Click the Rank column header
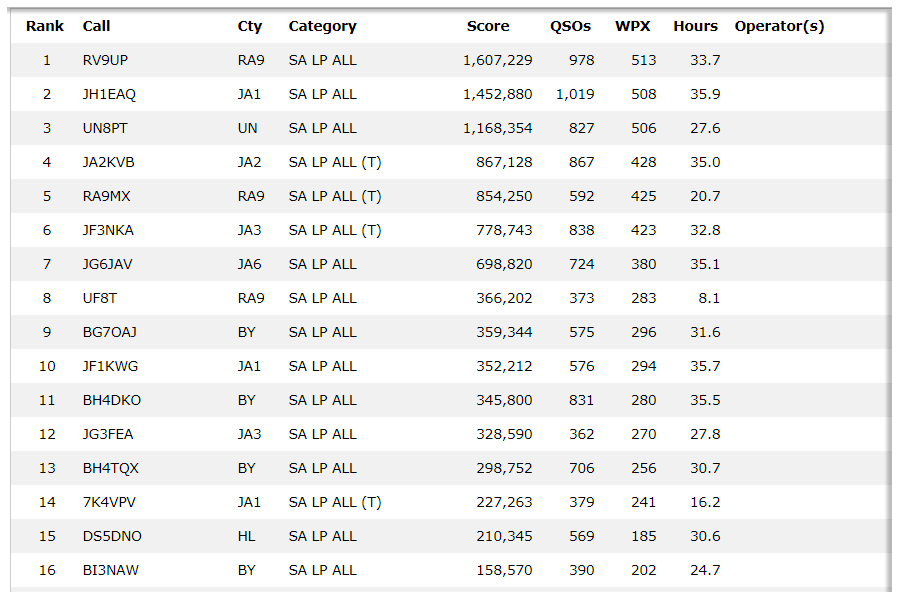The height and width of the screenshot is (600, 900). [45, 26]
